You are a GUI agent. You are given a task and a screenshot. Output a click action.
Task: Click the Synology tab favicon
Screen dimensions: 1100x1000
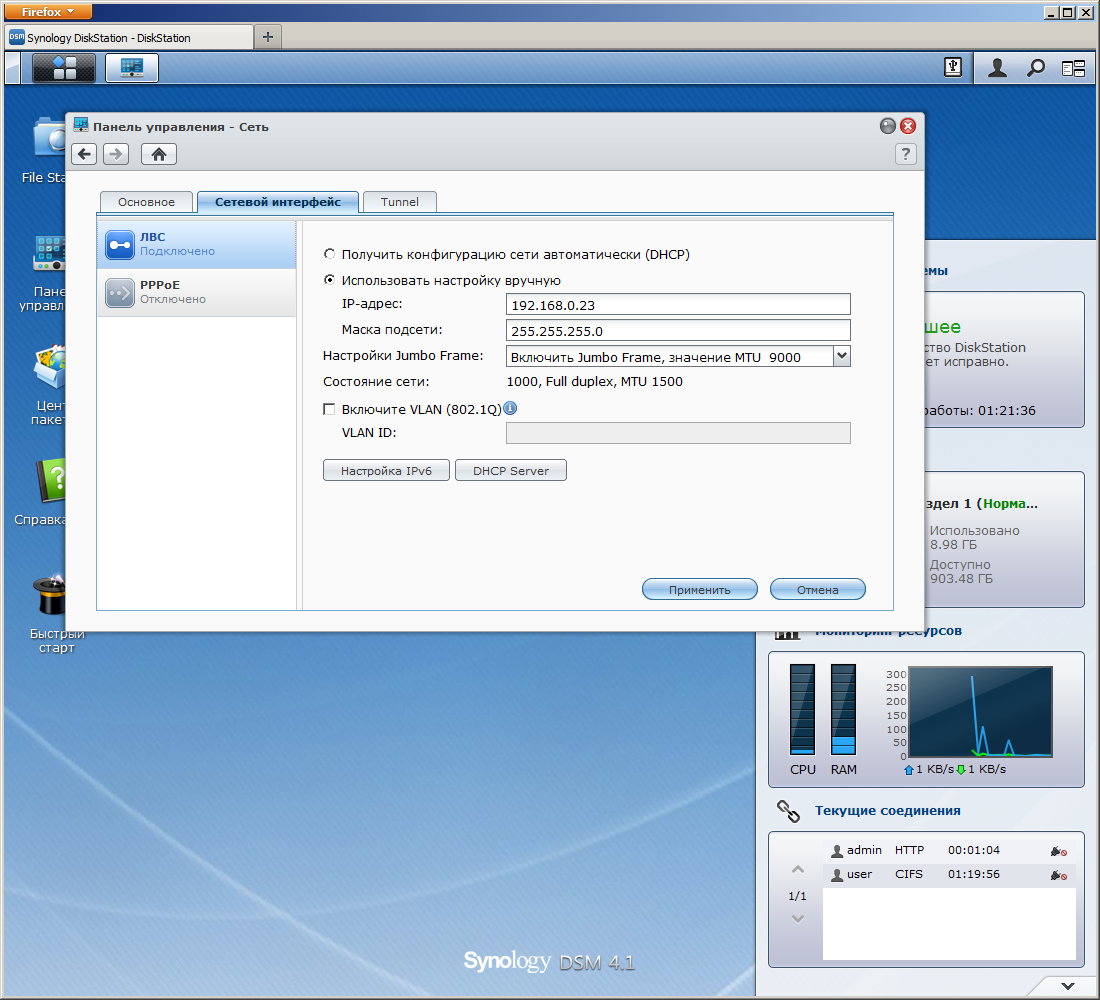point(17,37)
